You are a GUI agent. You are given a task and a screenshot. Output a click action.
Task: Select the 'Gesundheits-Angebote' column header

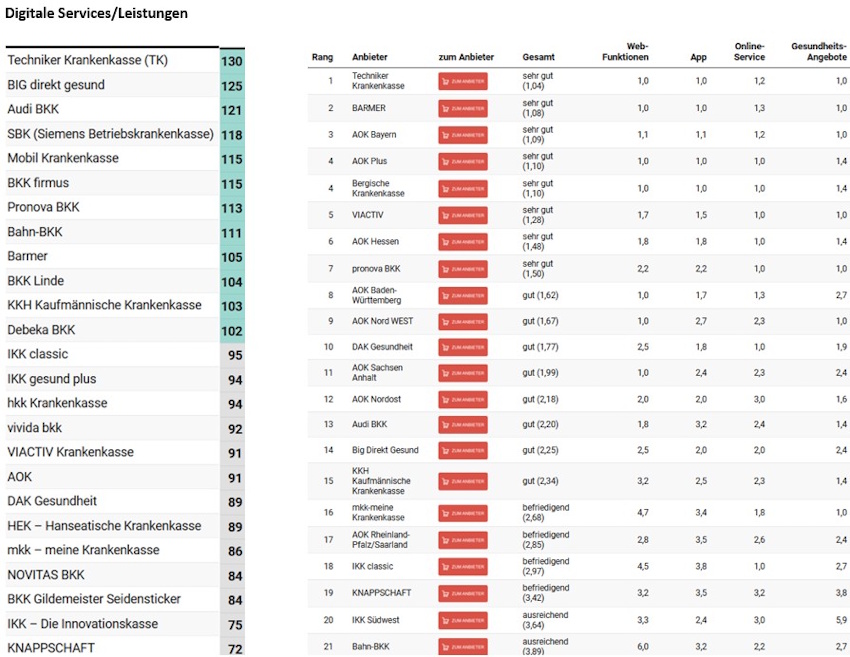tap(818, 52)
